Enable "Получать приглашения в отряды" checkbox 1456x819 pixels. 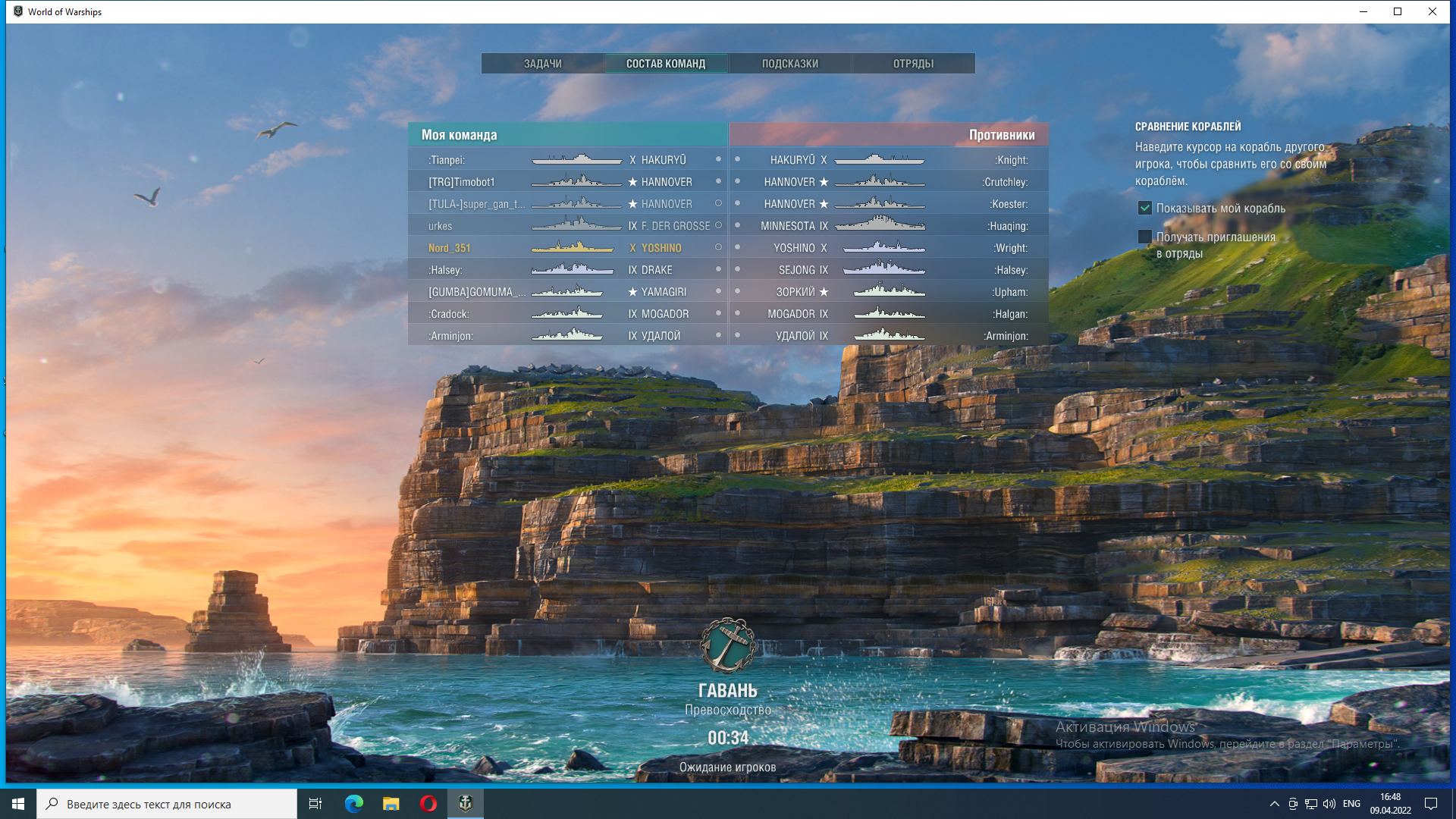click(x=1145, y=237)
